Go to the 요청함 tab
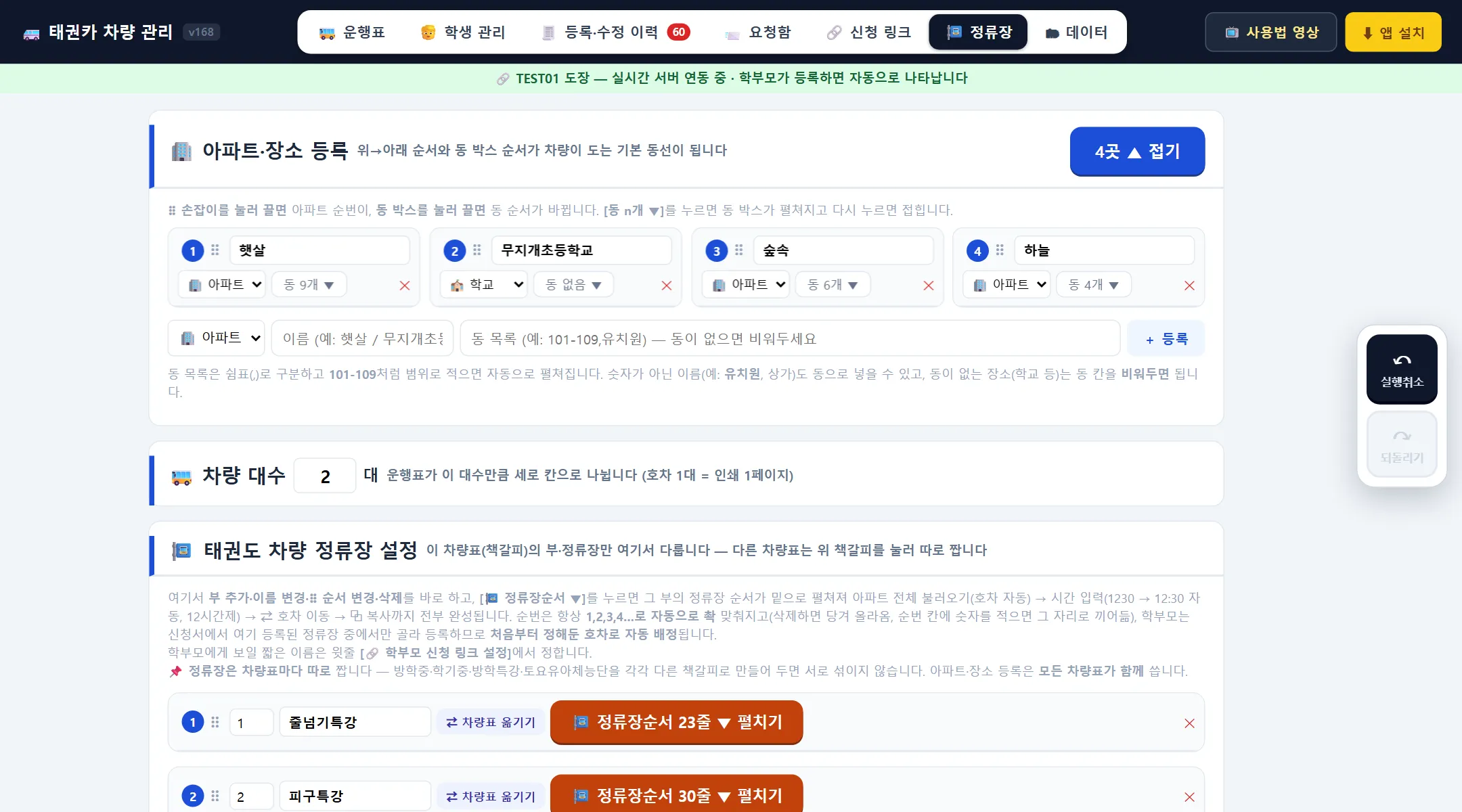 tap(757, 32)
